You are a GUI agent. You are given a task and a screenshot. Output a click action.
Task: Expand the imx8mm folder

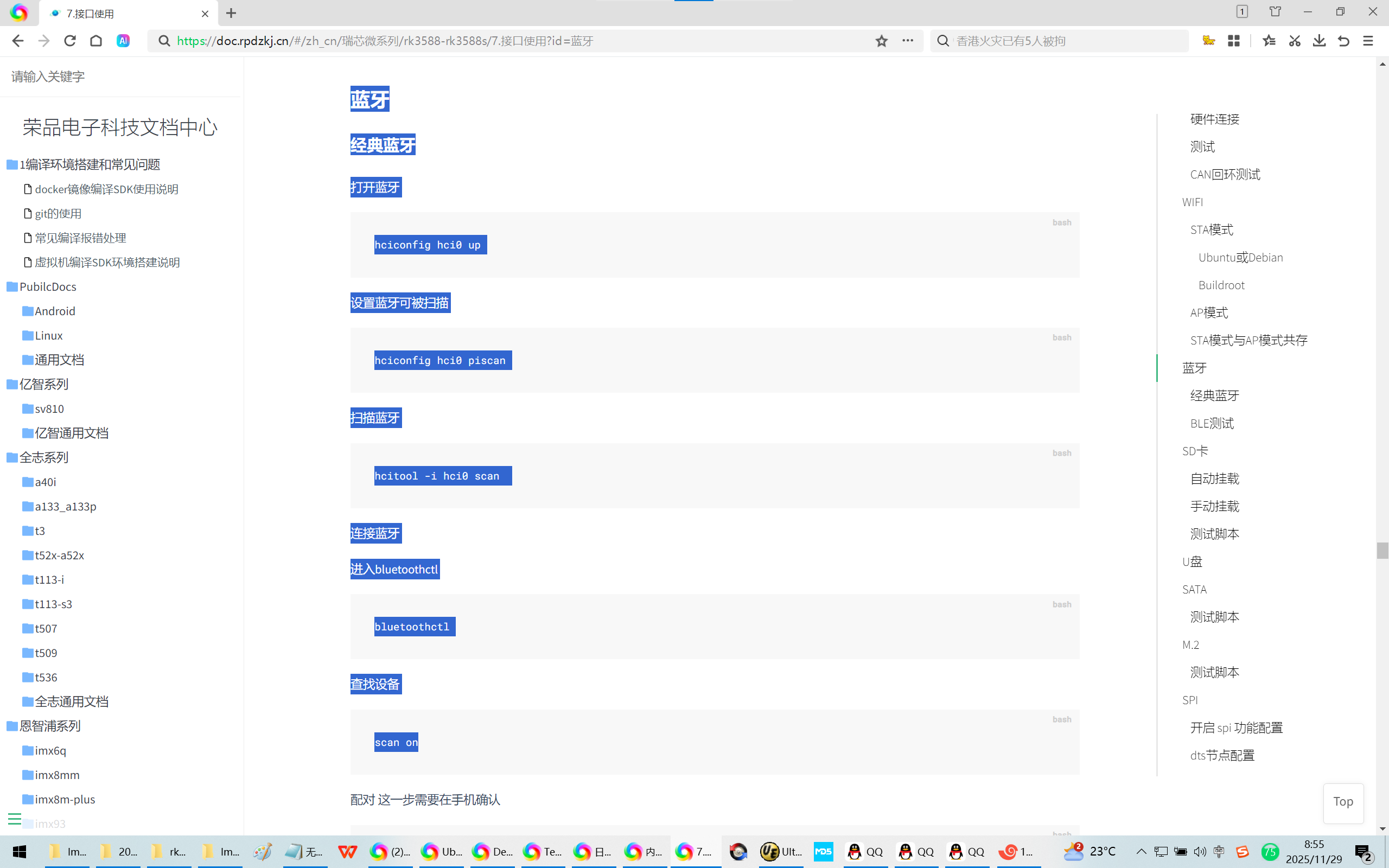[x=56, y=775]
